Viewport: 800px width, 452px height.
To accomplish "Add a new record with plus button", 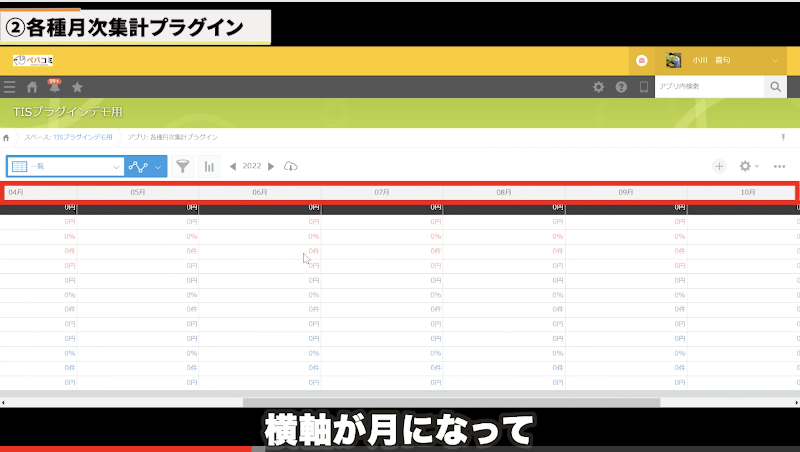I will (x=719, y=166).
